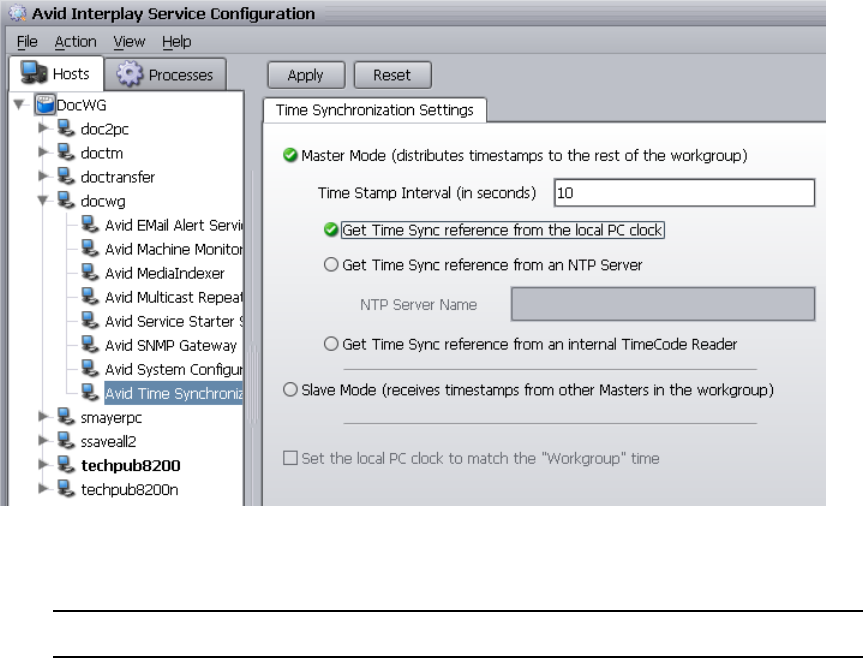Expand the doc2pc host node
The height and width of the screenshot is (658, 863).
tap(43, 128)
